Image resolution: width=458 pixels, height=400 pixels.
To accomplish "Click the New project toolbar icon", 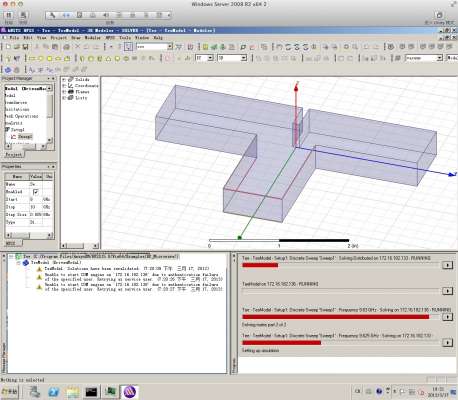I will pos(9,47).
